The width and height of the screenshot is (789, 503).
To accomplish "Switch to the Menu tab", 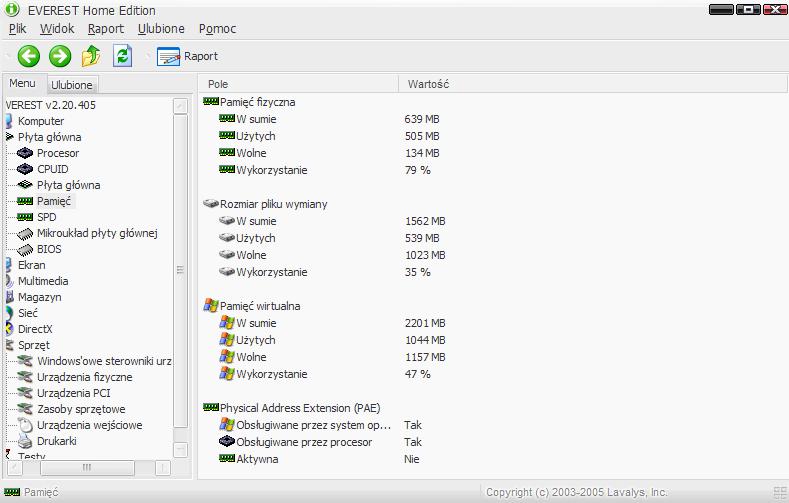I will (x=22, y=83).
